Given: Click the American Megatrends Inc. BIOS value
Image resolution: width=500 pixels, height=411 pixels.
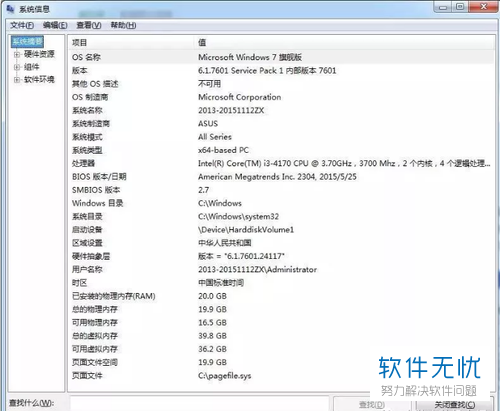Looking at the screenshot, I should (x=277, y=177).
